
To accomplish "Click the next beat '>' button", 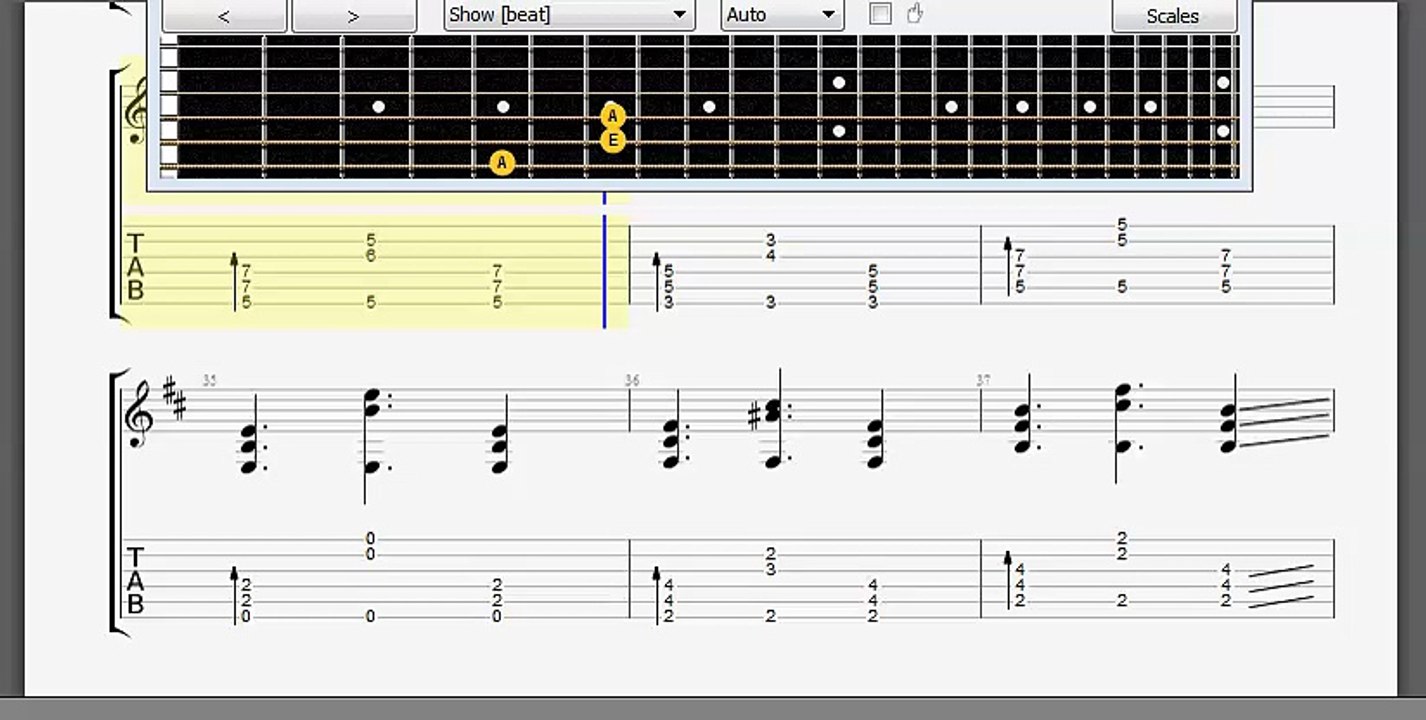I will pyautogui.click(x=353, y=16).
